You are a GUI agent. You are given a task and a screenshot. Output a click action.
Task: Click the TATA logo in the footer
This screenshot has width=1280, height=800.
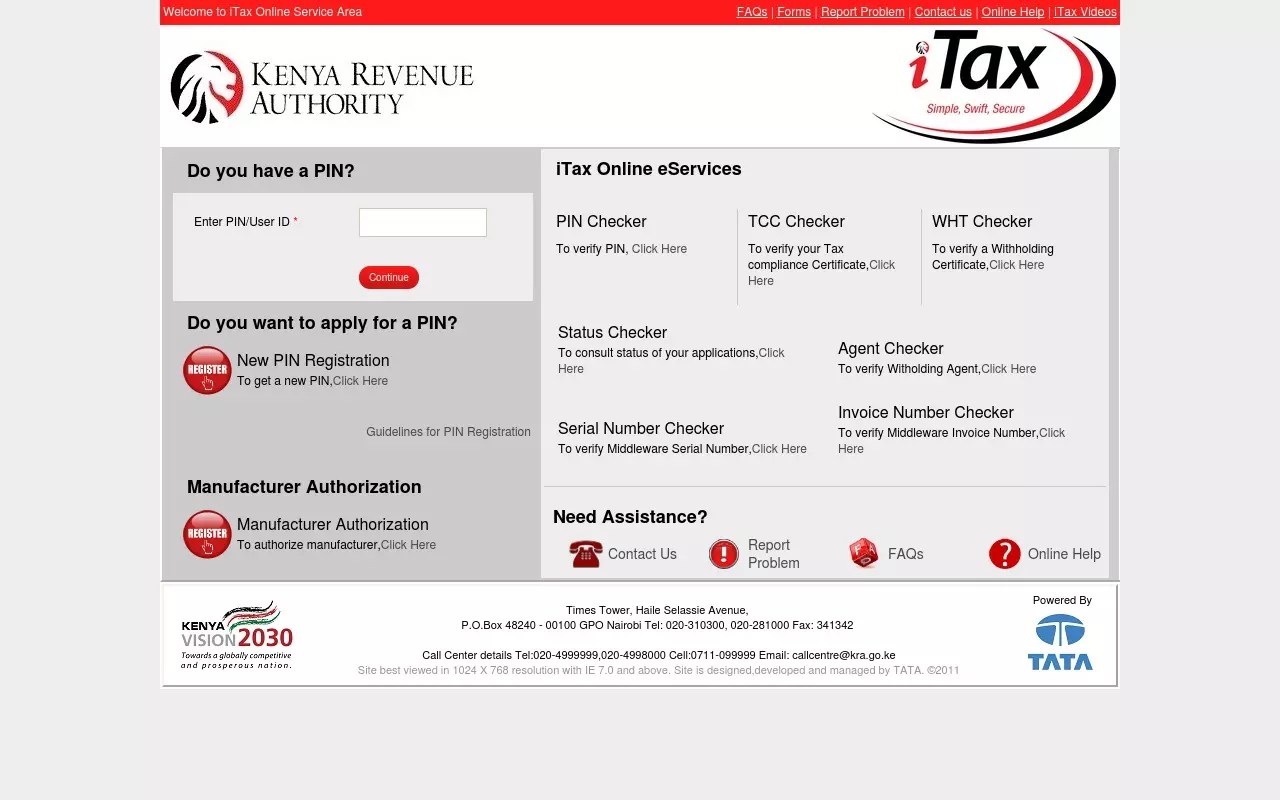point(1060,640)
